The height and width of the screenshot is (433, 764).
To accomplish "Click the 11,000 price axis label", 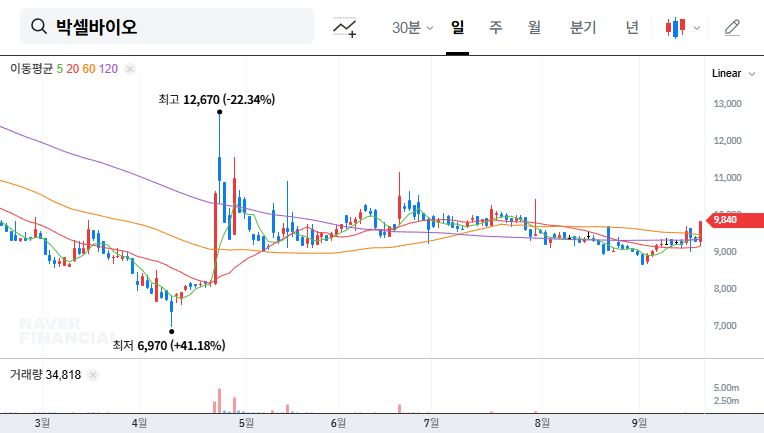I will pos(727,178).
